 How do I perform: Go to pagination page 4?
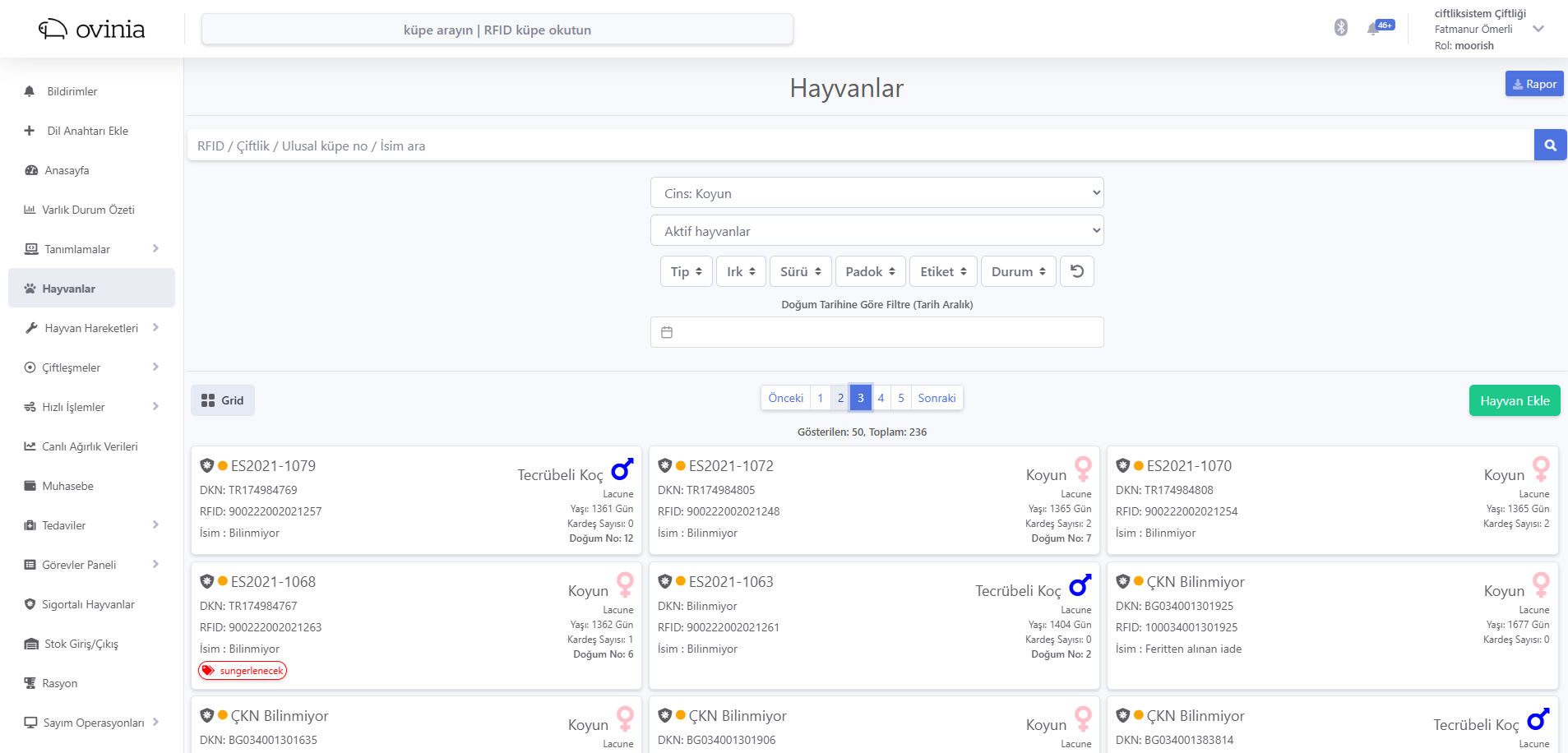(x=881, y=398)
